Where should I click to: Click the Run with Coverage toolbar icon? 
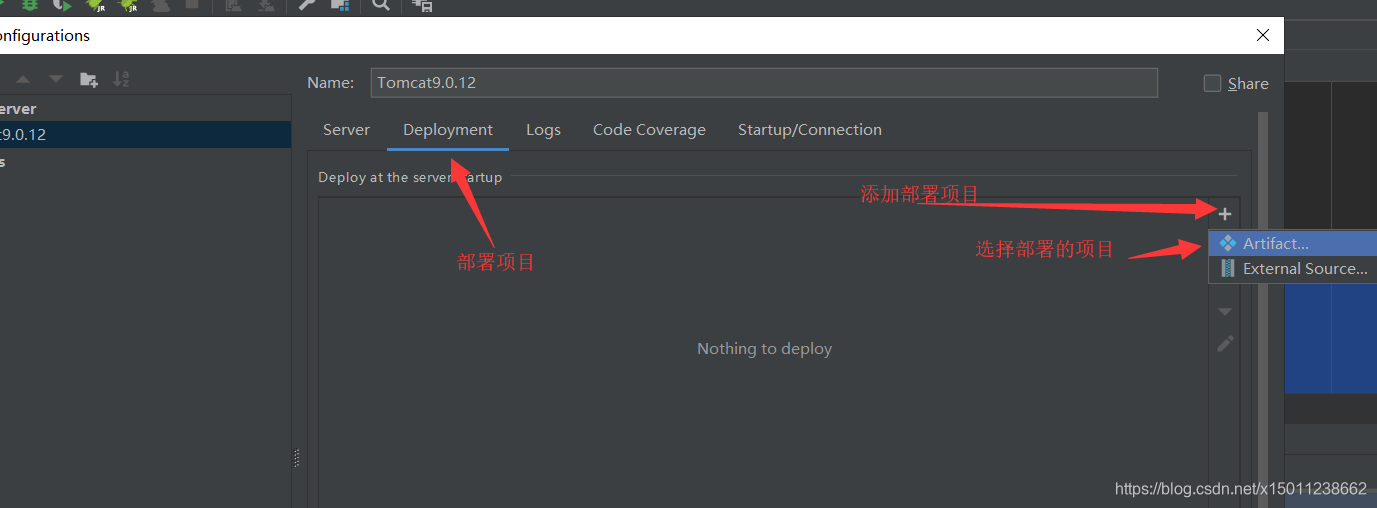(x=62, y=5)
